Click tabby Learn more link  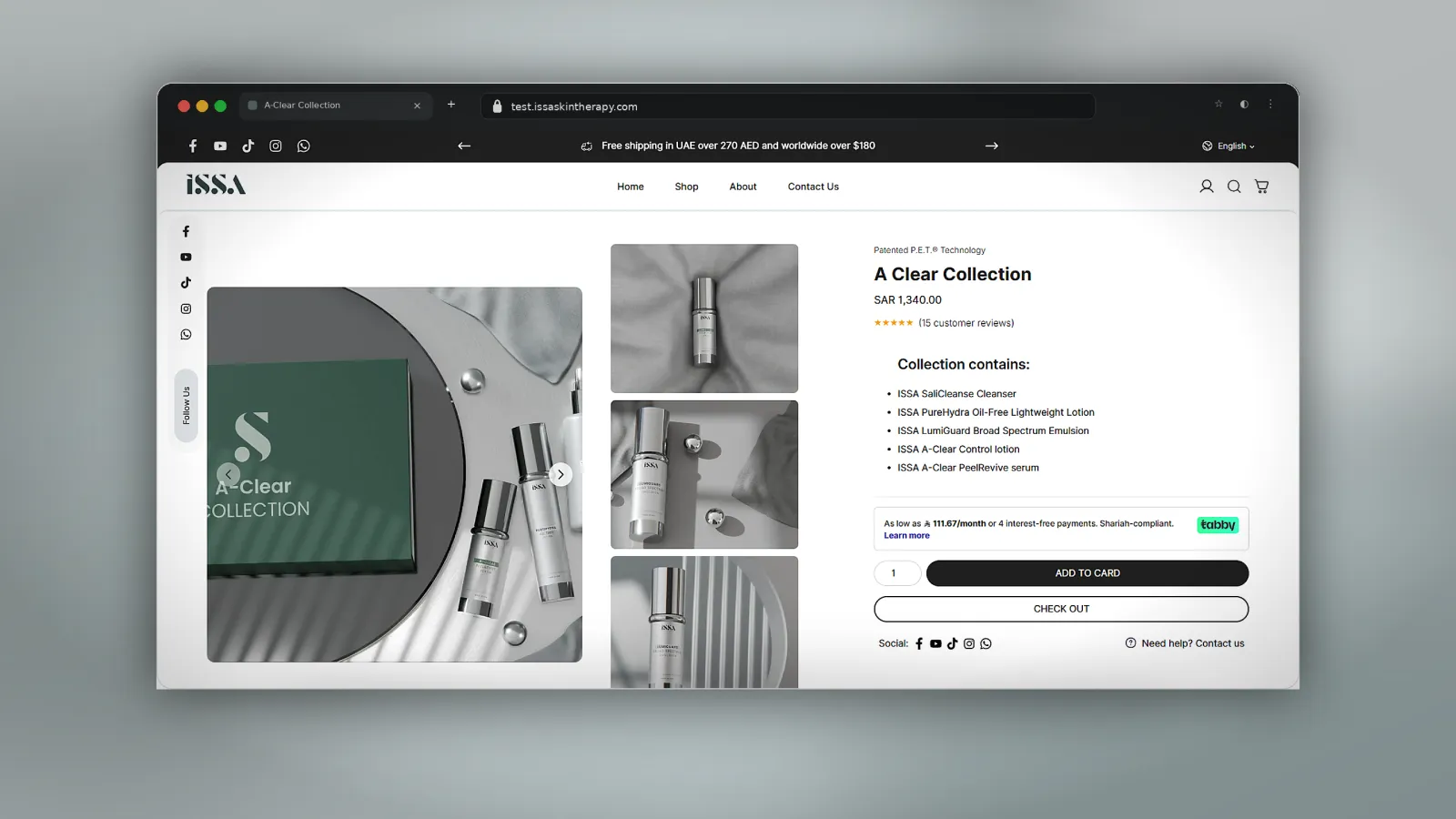906,536
